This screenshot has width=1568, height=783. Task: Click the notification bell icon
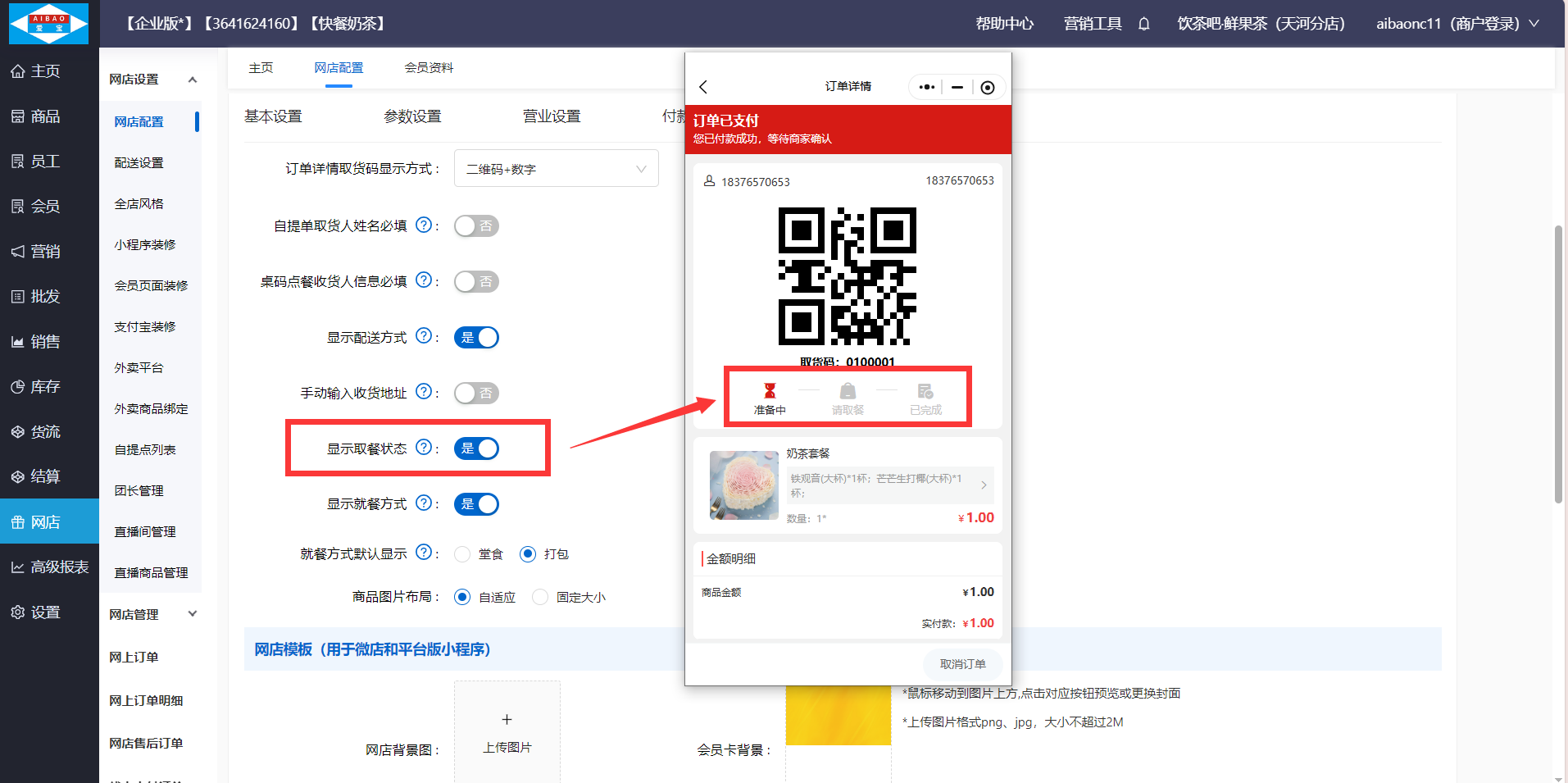coord(1143,24)
